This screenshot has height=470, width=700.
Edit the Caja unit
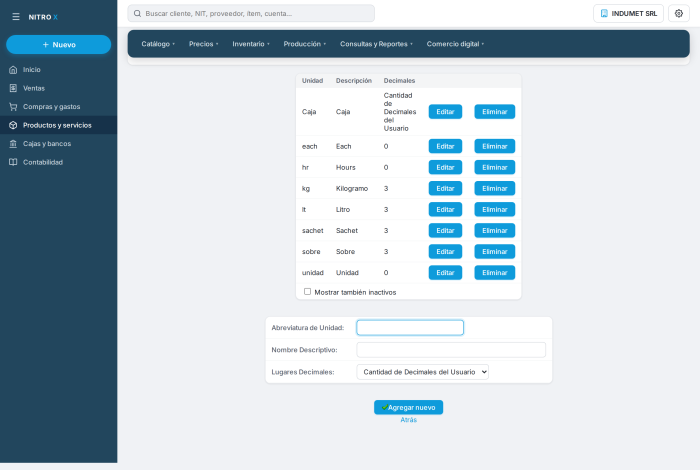445,112
